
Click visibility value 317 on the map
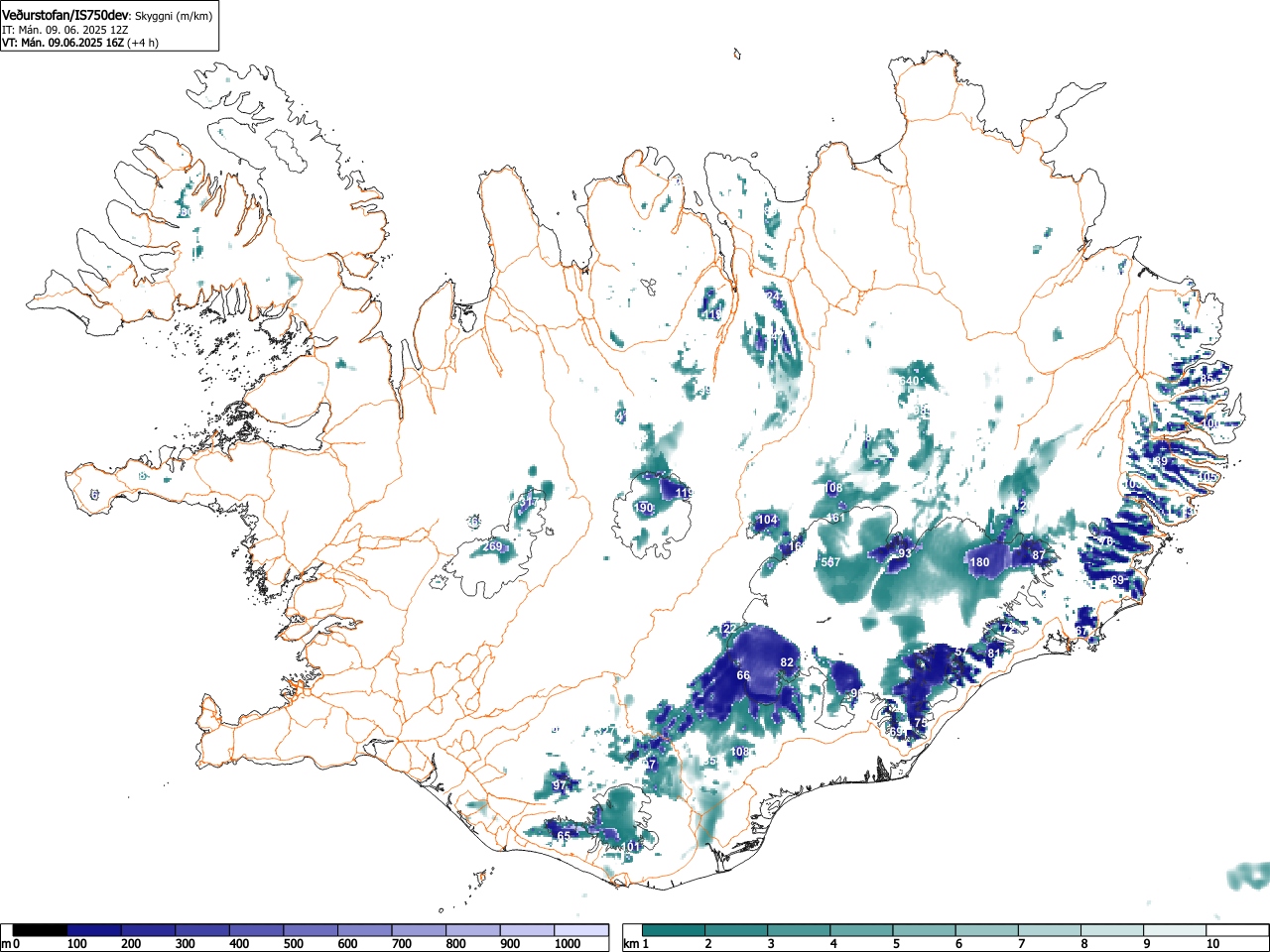pos(529,503)
